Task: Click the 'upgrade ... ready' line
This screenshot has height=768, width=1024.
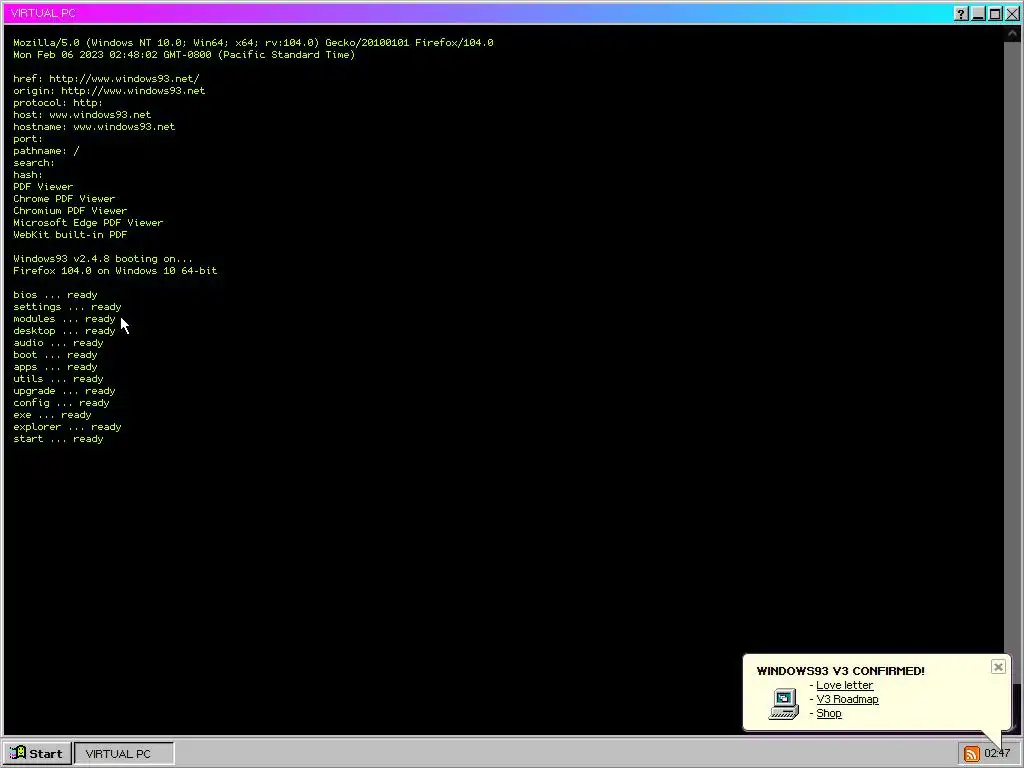Action: click(64, 391)
